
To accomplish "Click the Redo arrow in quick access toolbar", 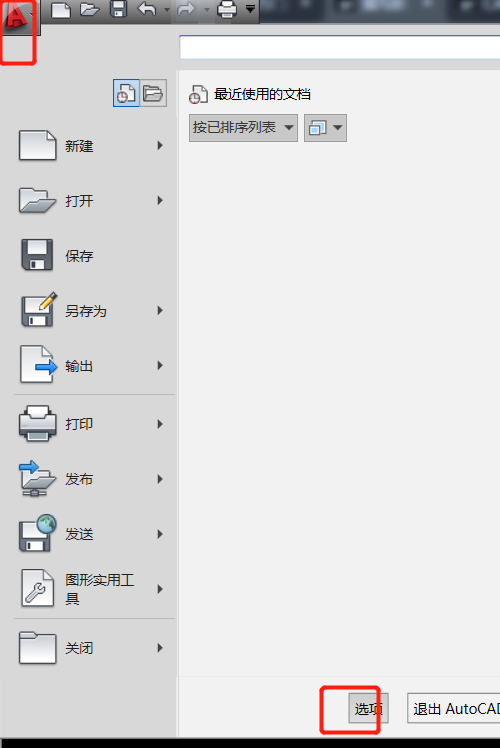I will tap(186, 9).
